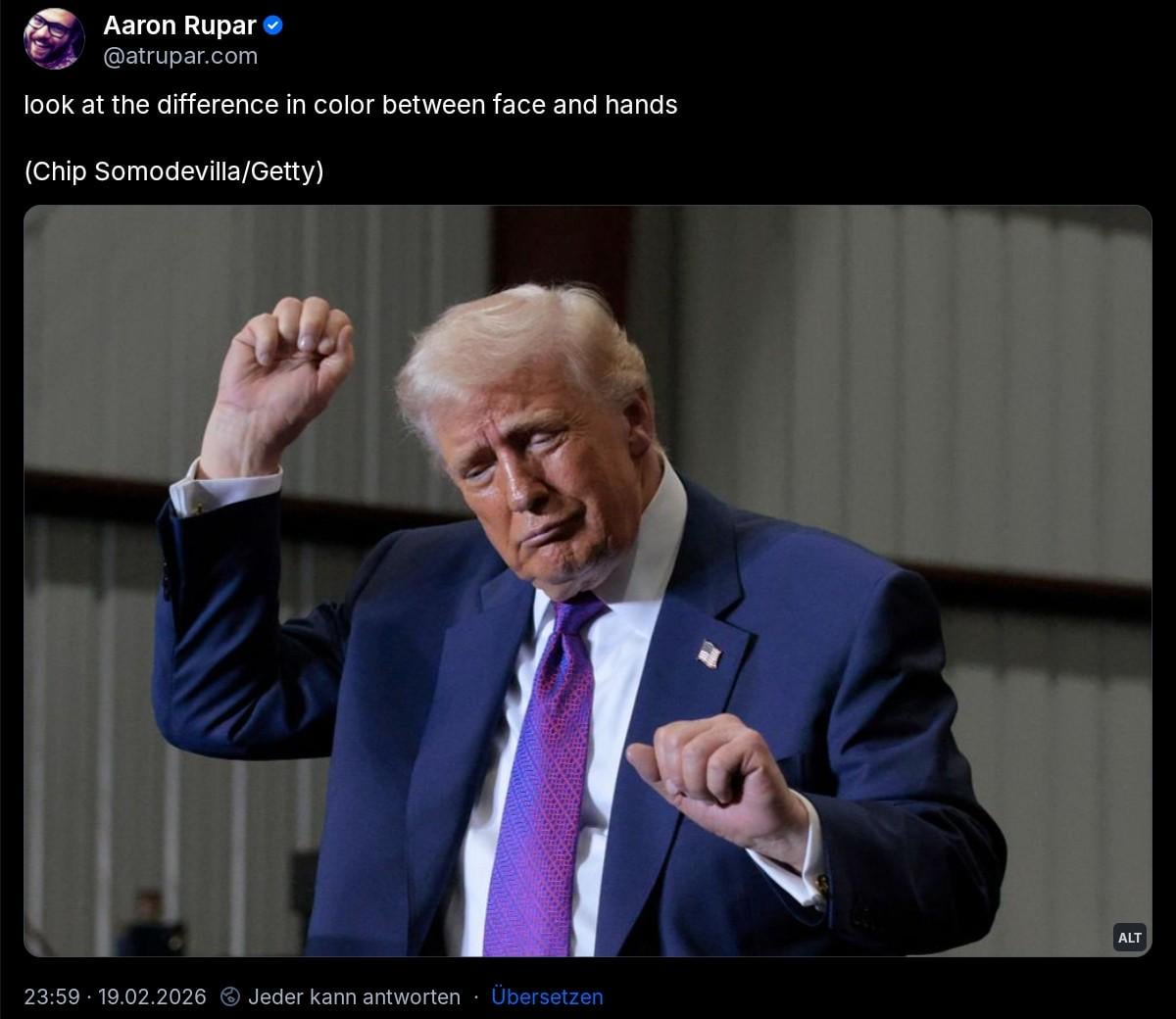Click the globe icon beside reply settings
The width and height of the screenshot is (1176, 1019).
[x=230, y=996]
